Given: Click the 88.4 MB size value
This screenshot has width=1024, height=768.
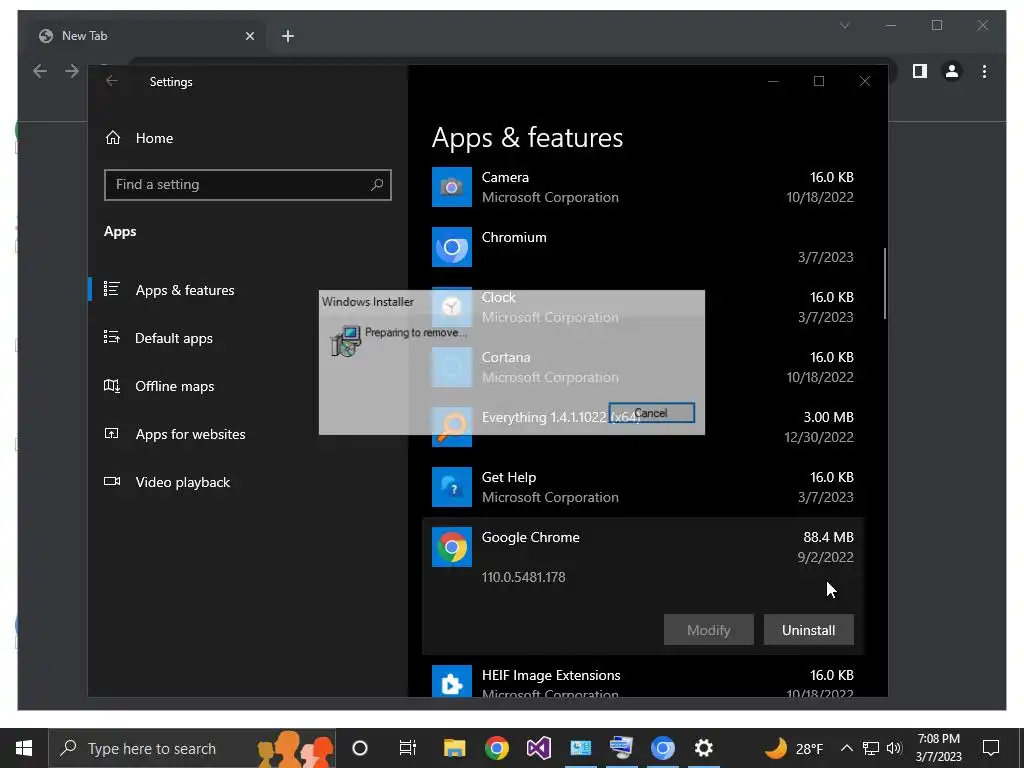Looking at the screenshot, I should tap(828, 537).
